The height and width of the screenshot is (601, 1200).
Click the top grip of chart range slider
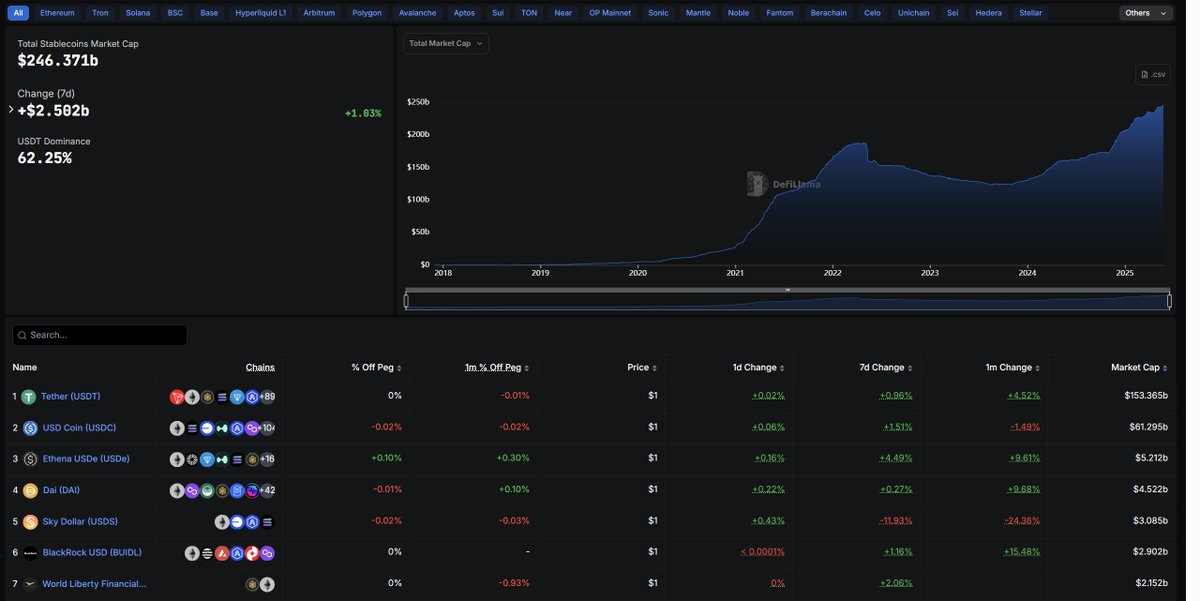click(787, 290)
